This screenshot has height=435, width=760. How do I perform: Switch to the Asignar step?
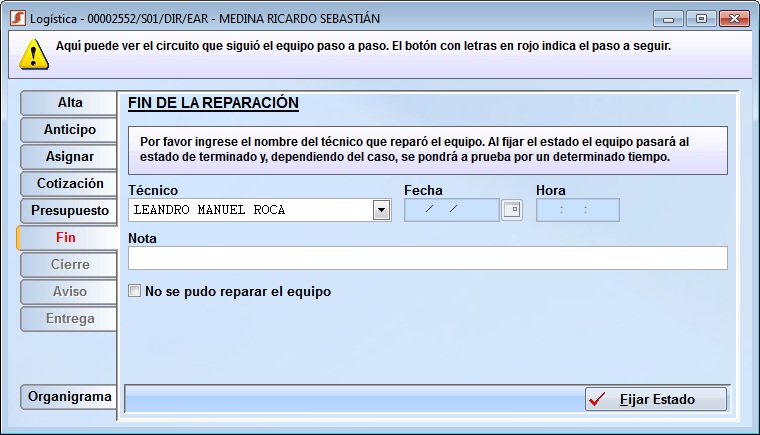pos(69,157)
